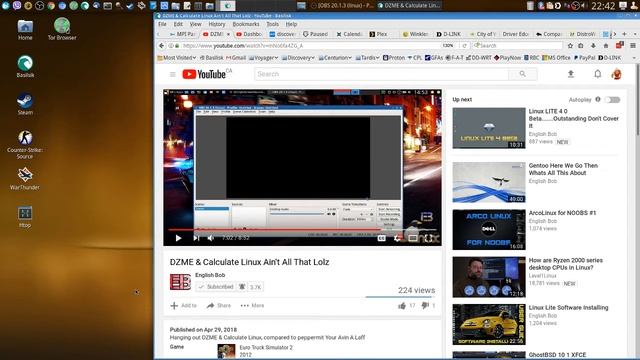The image size is (640, 360).
Task: Toggle the Autoplay switch
Action: pos(612,100)
